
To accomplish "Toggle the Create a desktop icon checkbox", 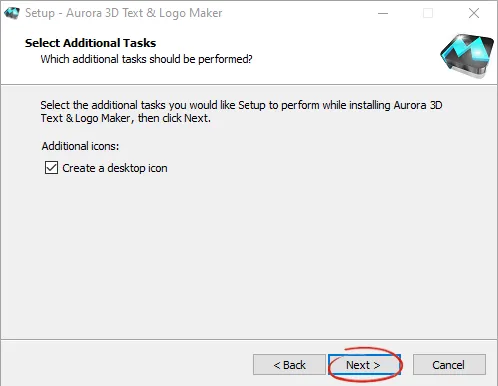I will [x=51, y=168].
